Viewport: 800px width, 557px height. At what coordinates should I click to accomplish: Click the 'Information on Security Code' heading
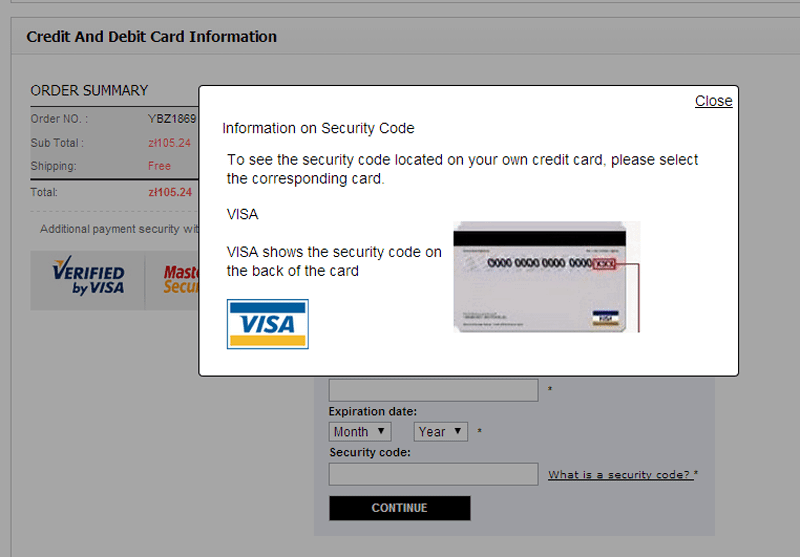tap(318, 128)
